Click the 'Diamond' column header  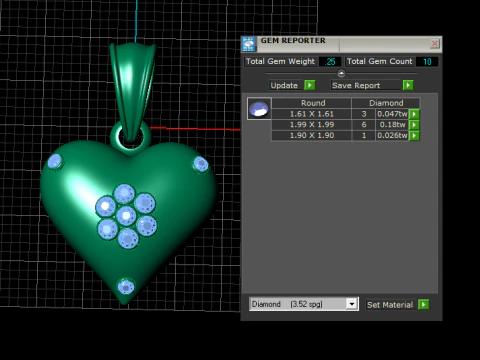tap(386, 103)
